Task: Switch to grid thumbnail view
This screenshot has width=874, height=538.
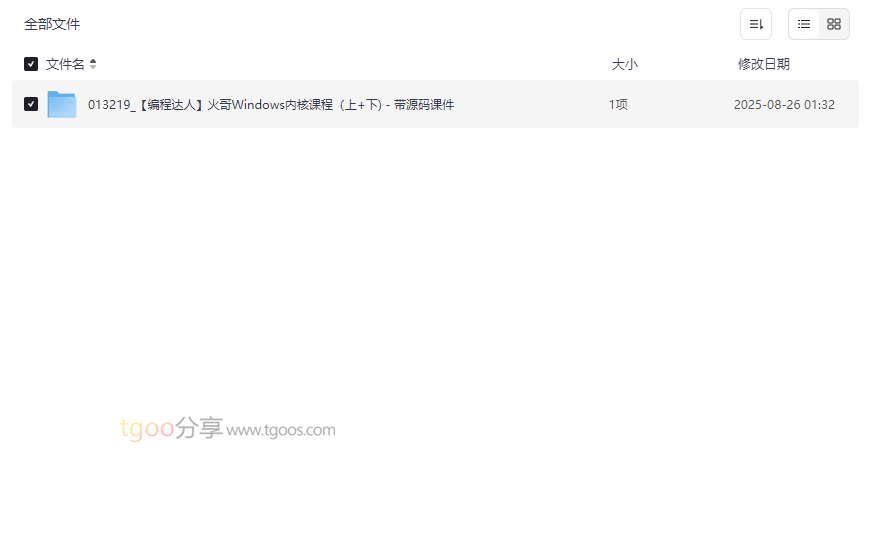Action: [x=833, y=24]
